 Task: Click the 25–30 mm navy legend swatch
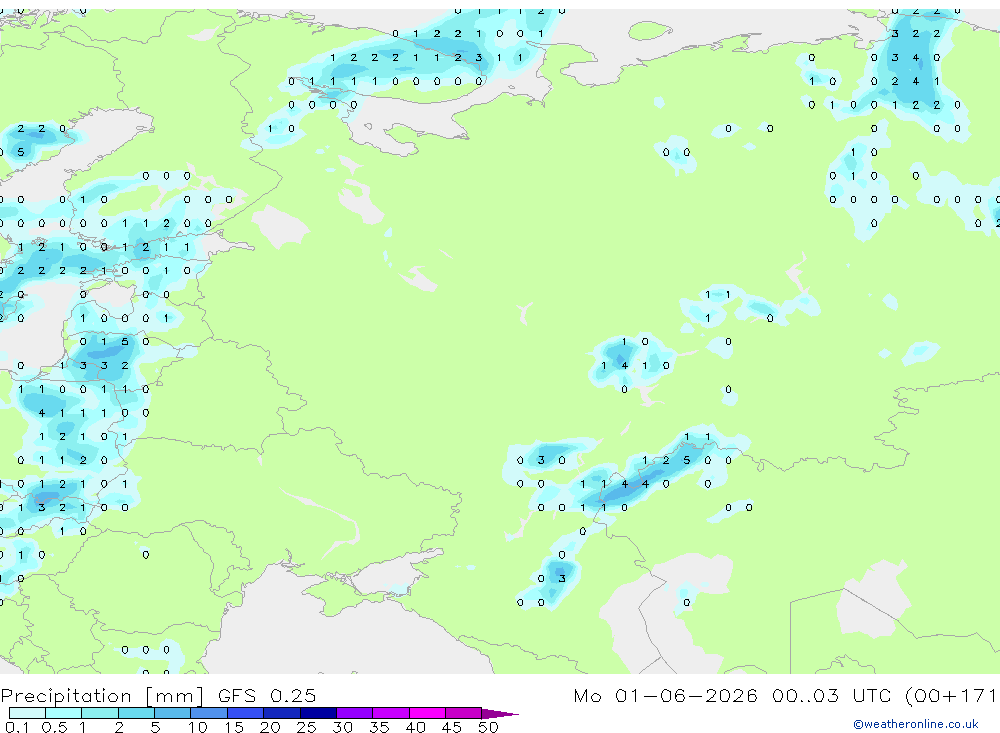coord(318,713)
